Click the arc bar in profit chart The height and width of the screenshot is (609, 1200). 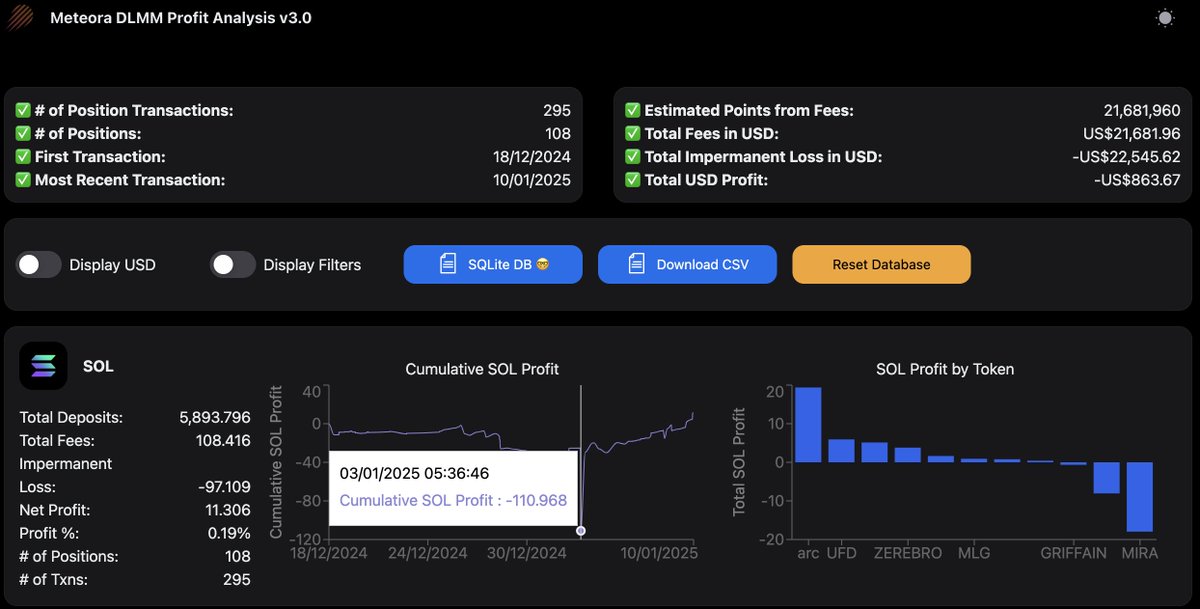click(808, 425)
